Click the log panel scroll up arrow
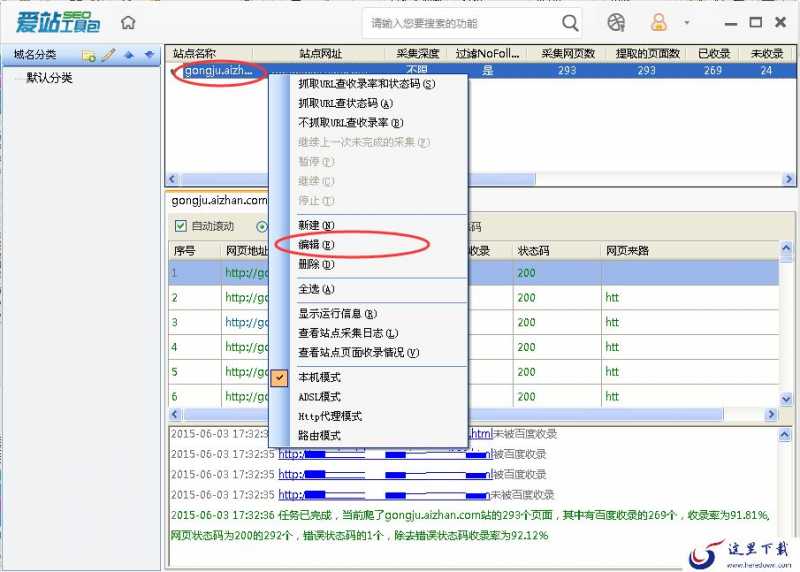 point(785,435)
